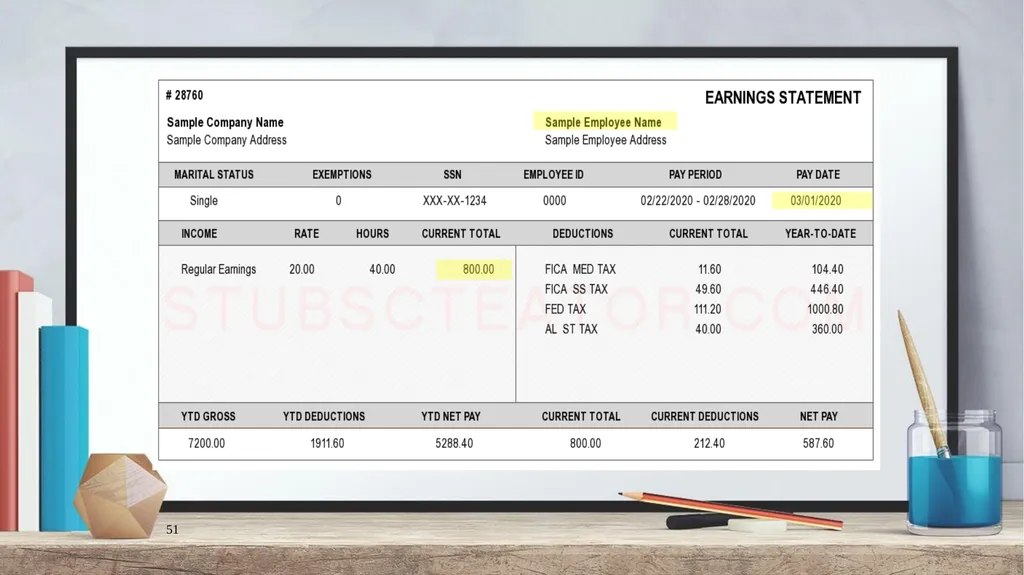Select FICA SS TAX current amount 49.60

[x=708, y=289]
